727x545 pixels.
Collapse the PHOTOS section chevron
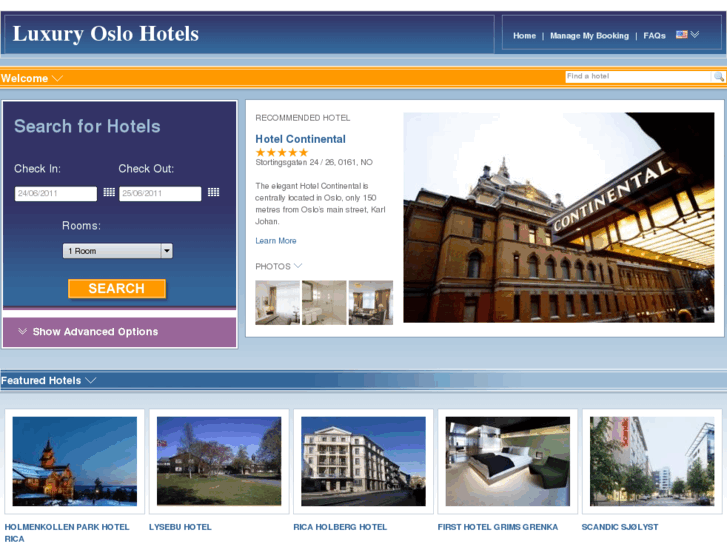pos(298,266)
